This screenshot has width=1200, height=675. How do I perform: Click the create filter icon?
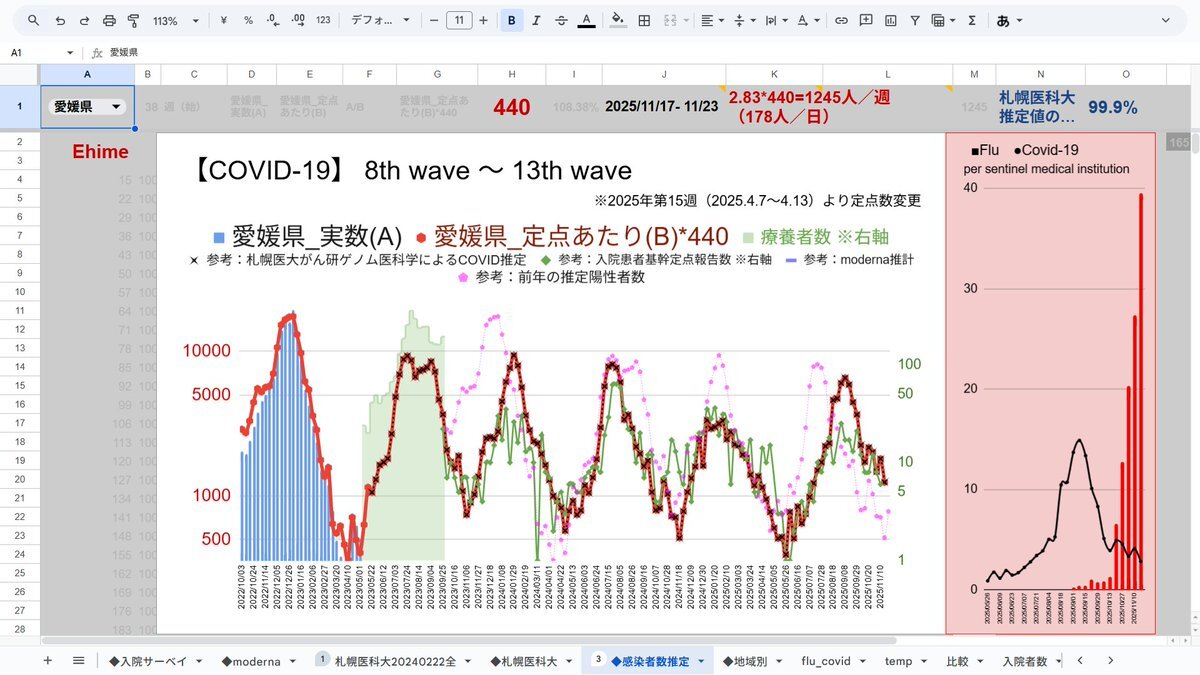pyautogui.click(x=914, y=20)
